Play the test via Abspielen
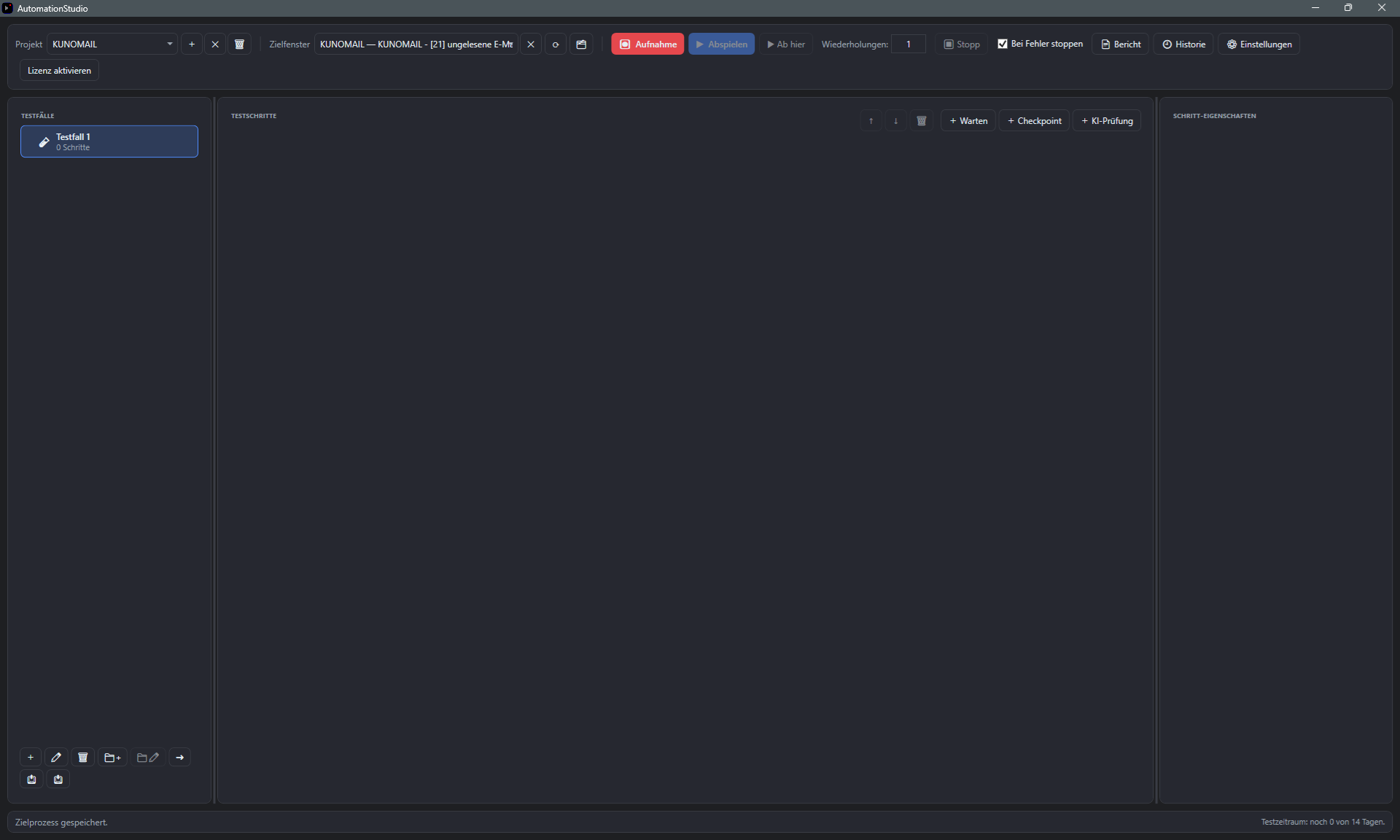This screenshot has height=840, width=1400. click(x=722, y=44)
